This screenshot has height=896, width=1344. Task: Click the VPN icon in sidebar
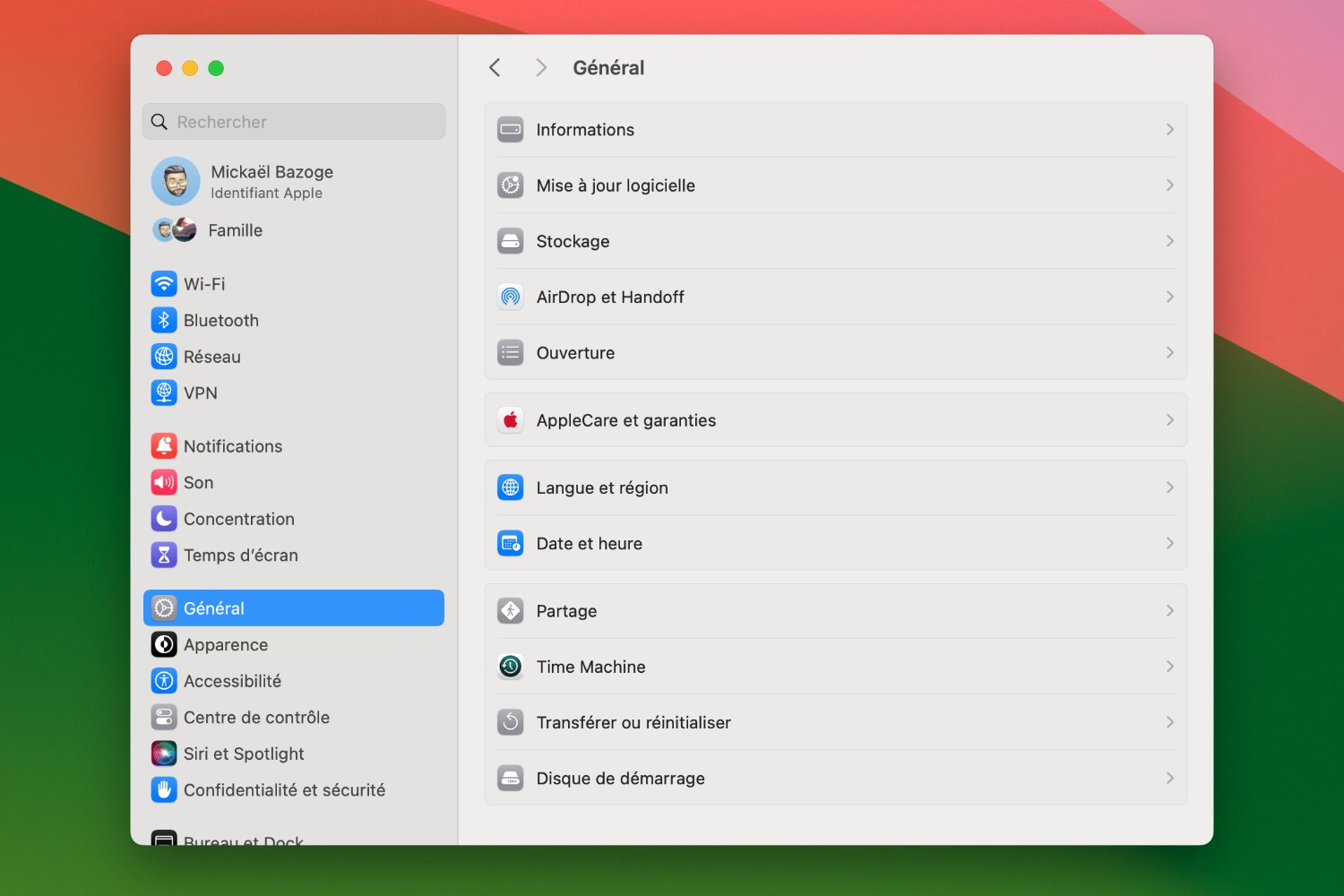(x=164, y=392)
